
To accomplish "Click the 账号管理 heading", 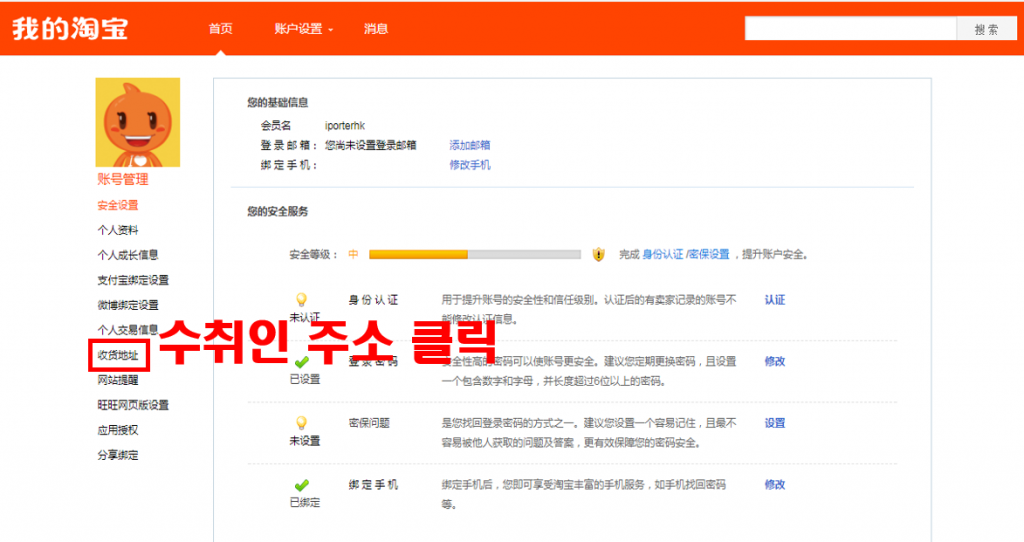I will [123, 179].
